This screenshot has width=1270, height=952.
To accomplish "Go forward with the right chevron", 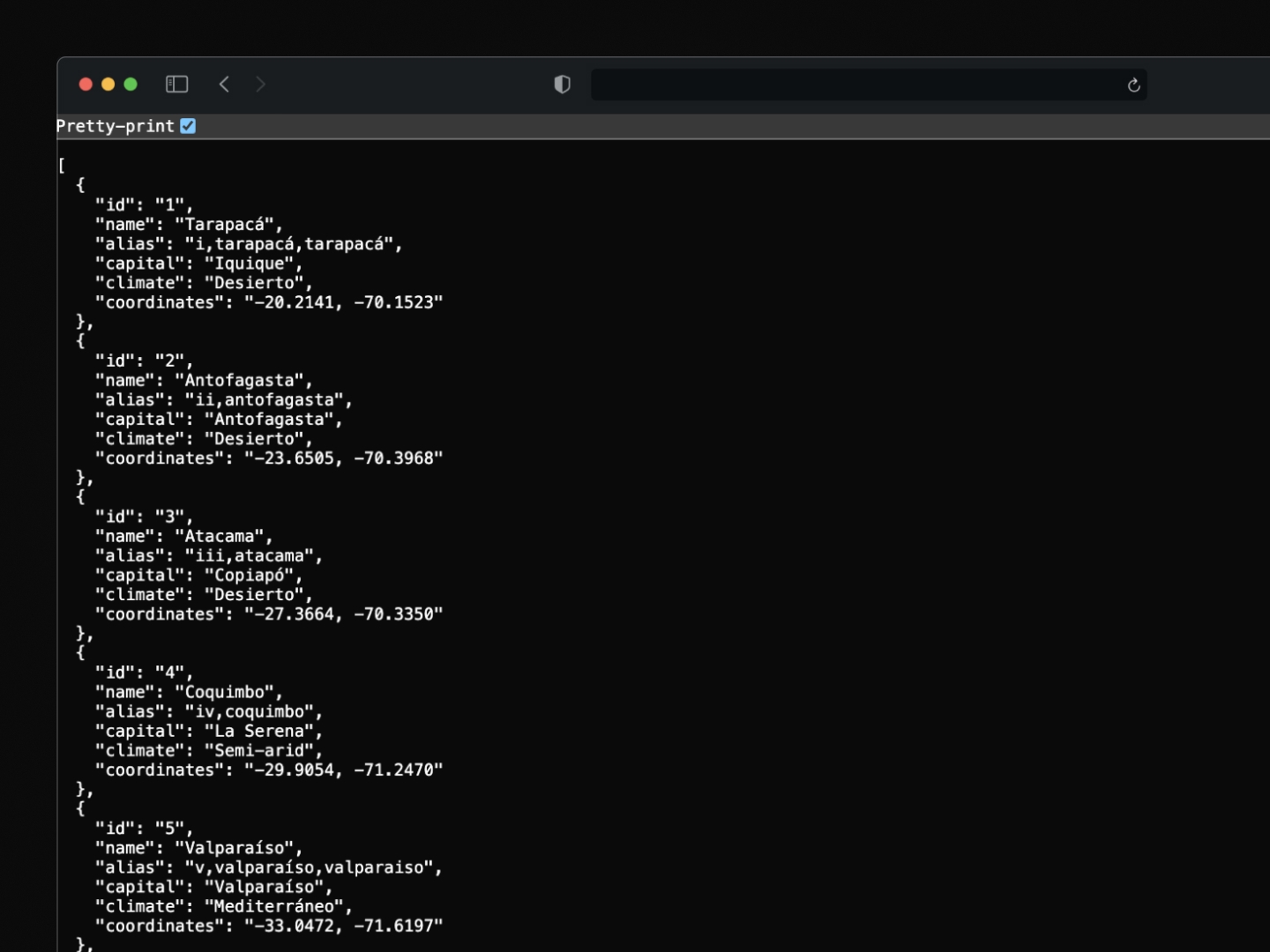I will pyautogui.click(x=260, y=85).
